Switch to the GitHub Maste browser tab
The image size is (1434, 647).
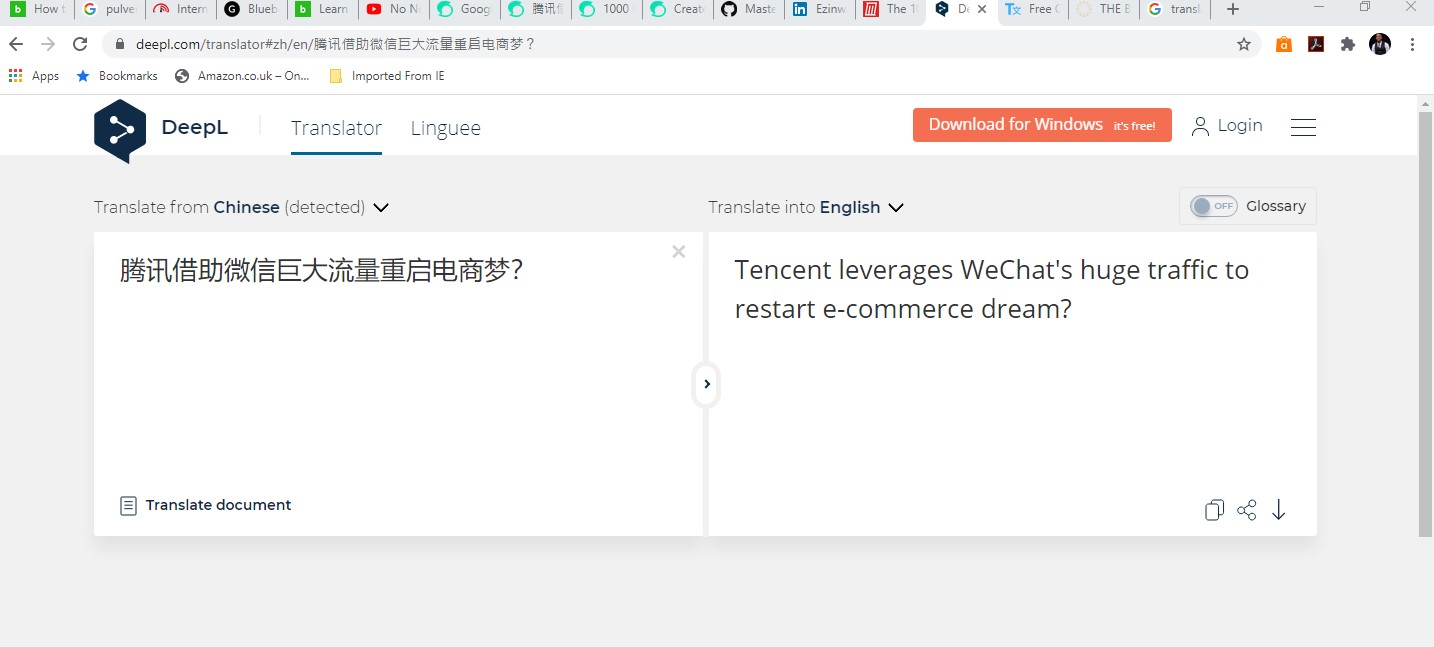[749, 9]
